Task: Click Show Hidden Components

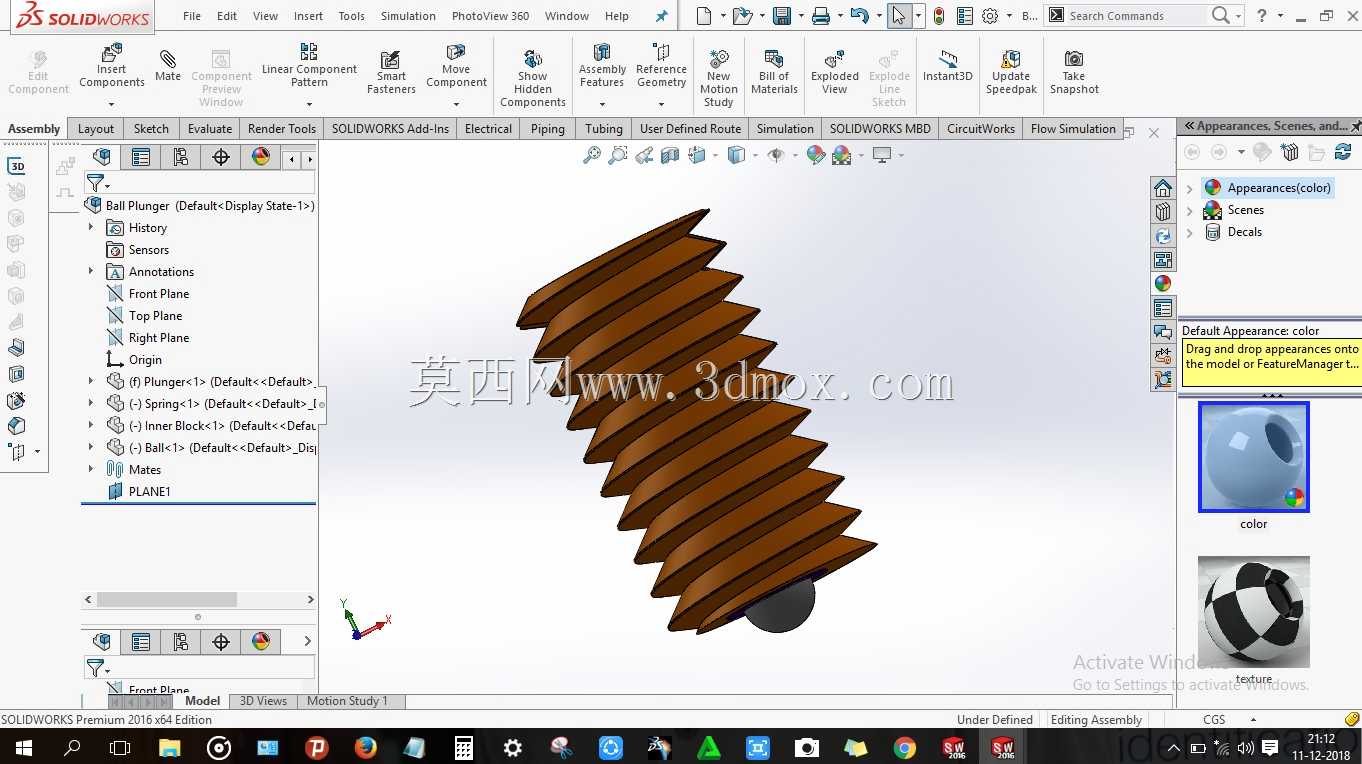Action: 533,78
